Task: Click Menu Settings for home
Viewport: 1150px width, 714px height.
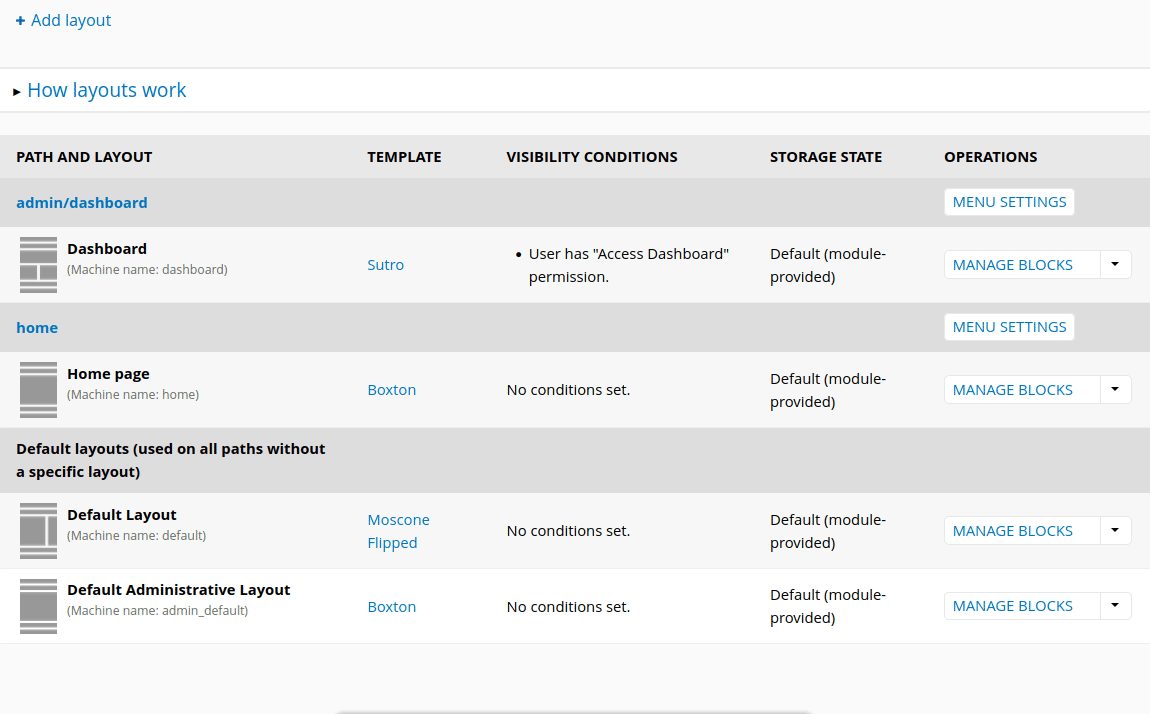Action: (x=1008, y=326)
